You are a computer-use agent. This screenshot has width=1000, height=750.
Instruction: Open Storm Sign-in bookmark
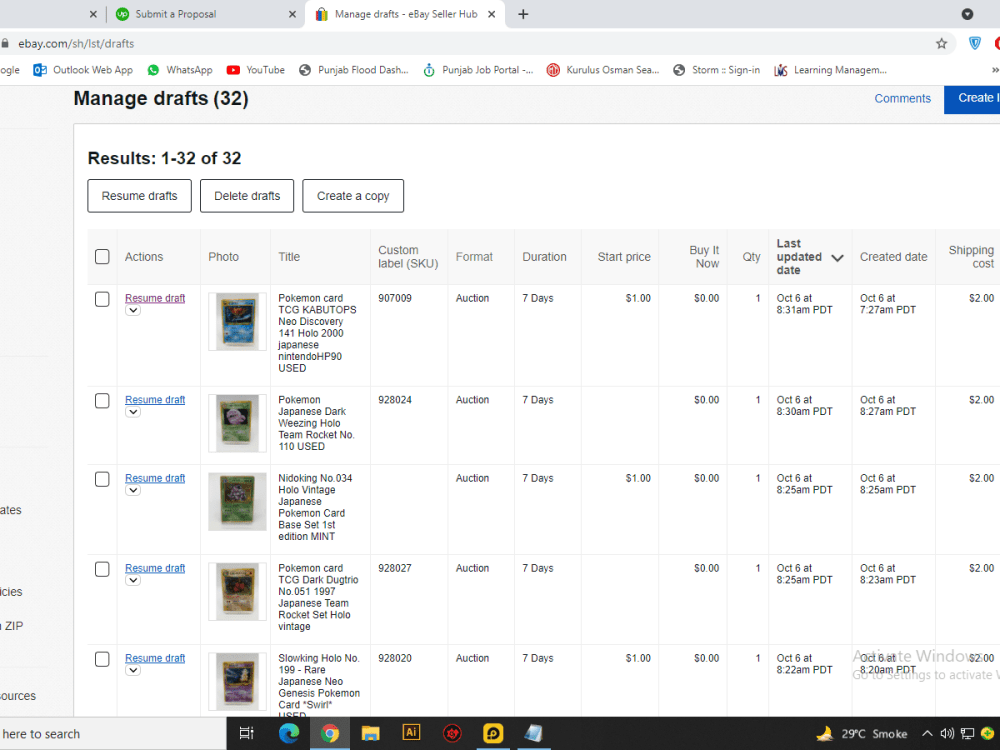(717, 70)
